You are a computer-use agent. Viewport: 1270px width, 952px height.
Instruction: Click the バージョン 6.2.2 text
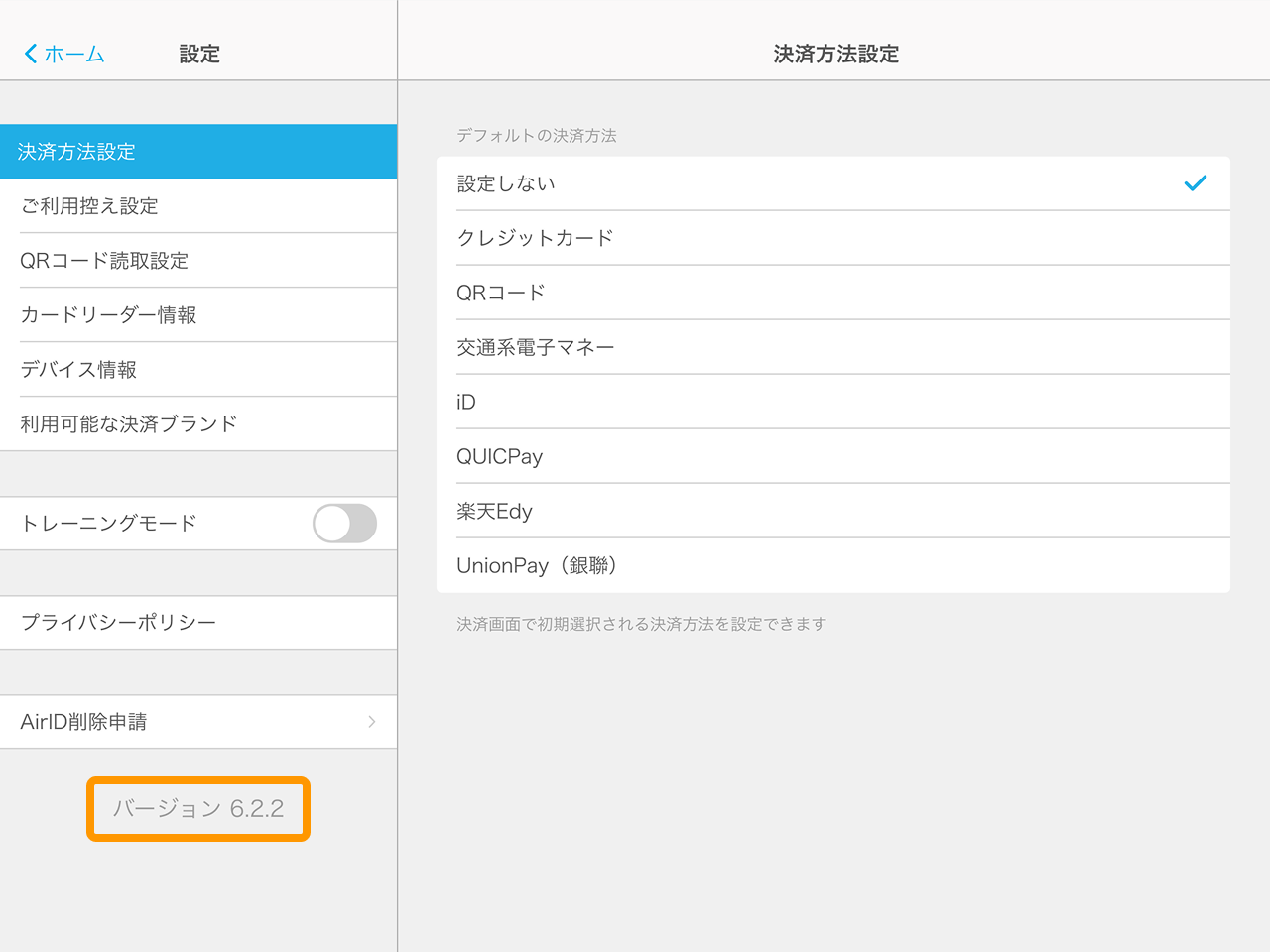point(198,809)
